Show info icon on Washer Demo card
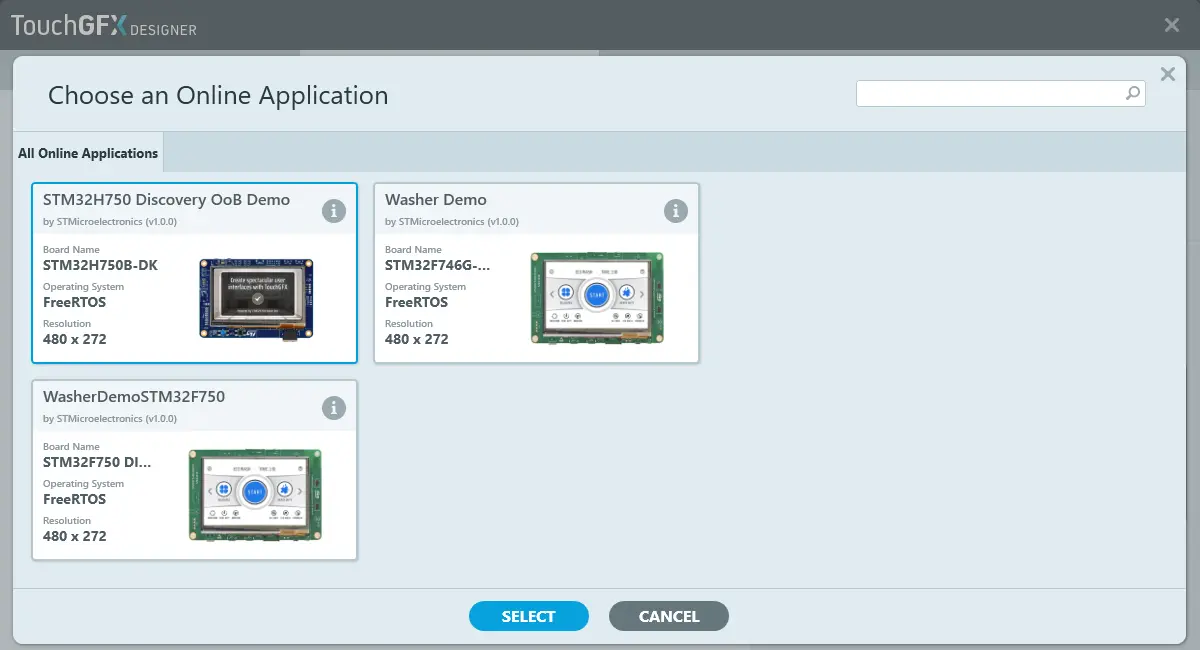Viewport: 1200px width, 650px height. point(676,211)
